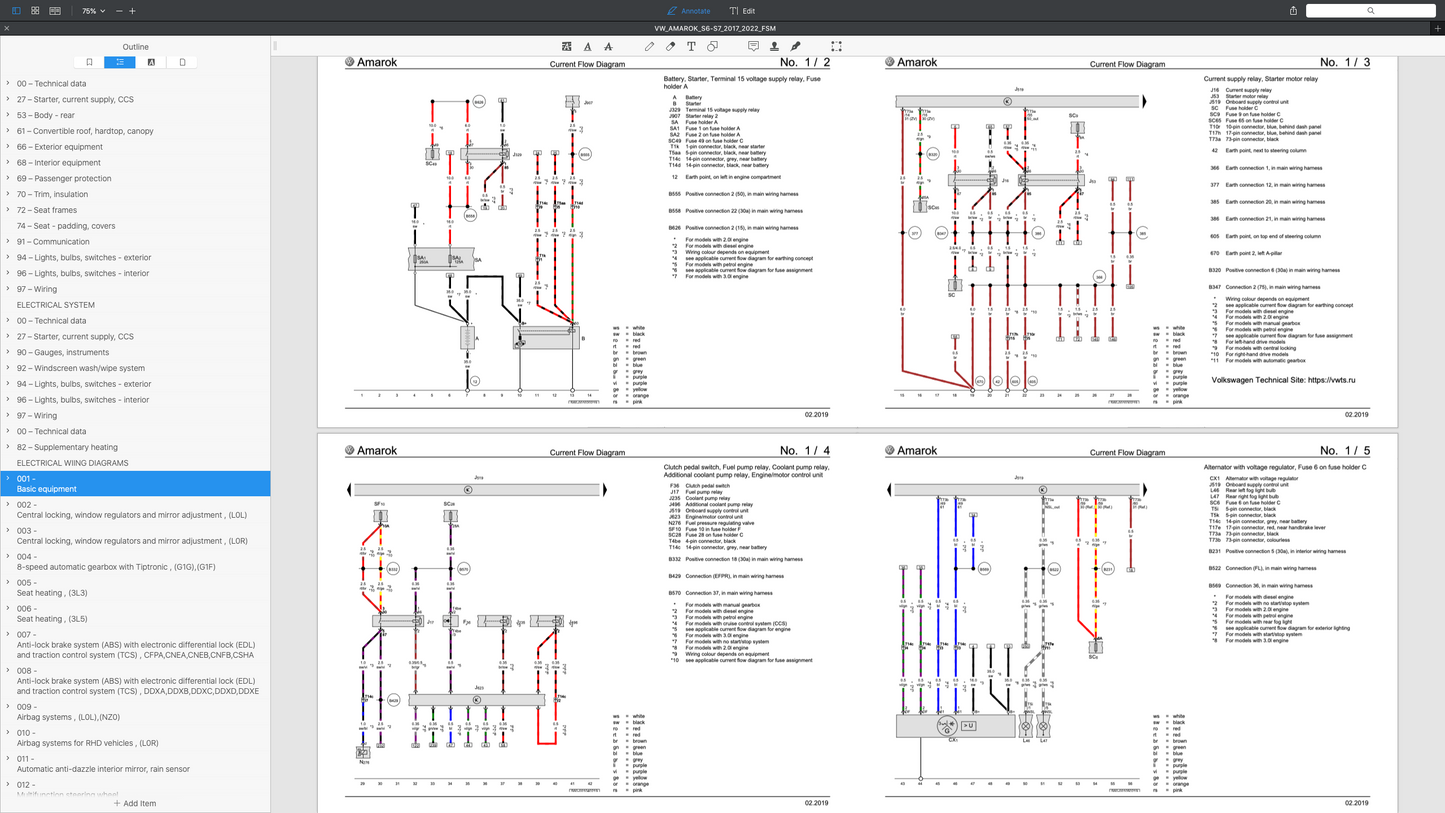Switch to two-page view mode
The width and height of the screenshot is (1445, 813).
(55, 11)
